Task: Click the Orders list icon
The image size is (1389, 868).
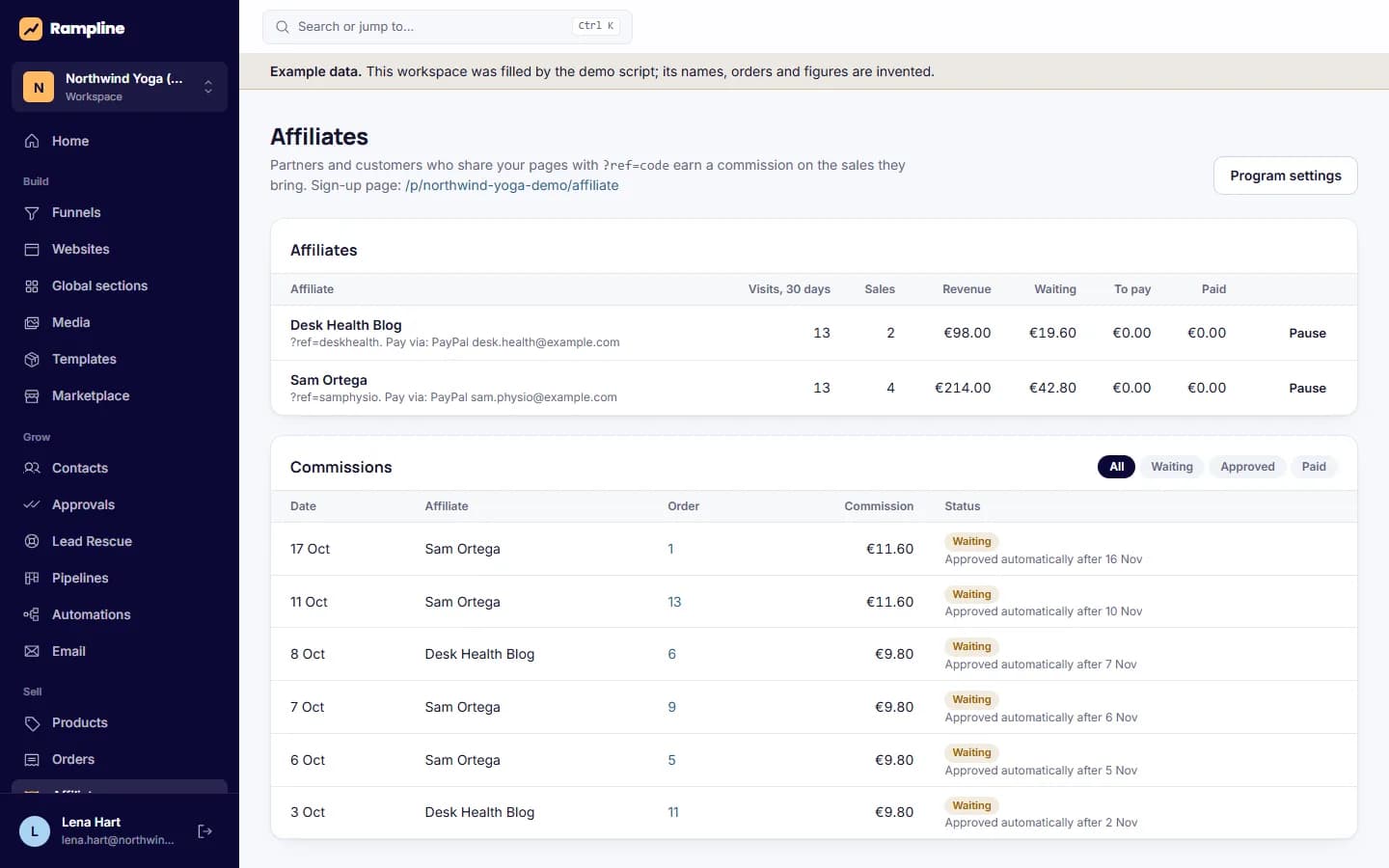Action: (x=32, y=759)
